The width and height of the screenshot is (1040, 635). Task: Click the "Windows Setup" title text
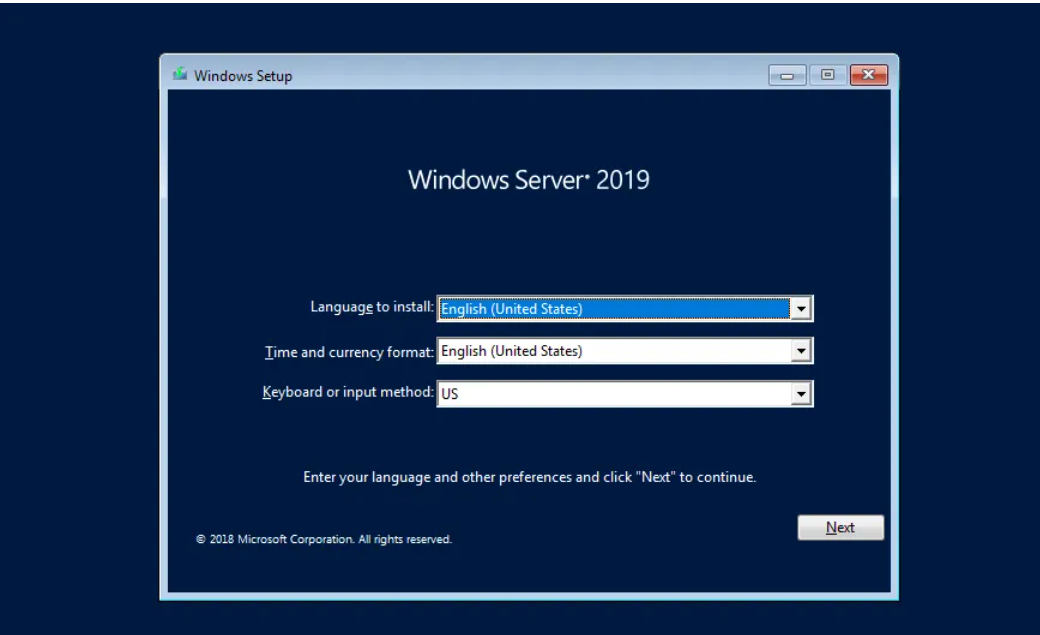pos(243,76)
